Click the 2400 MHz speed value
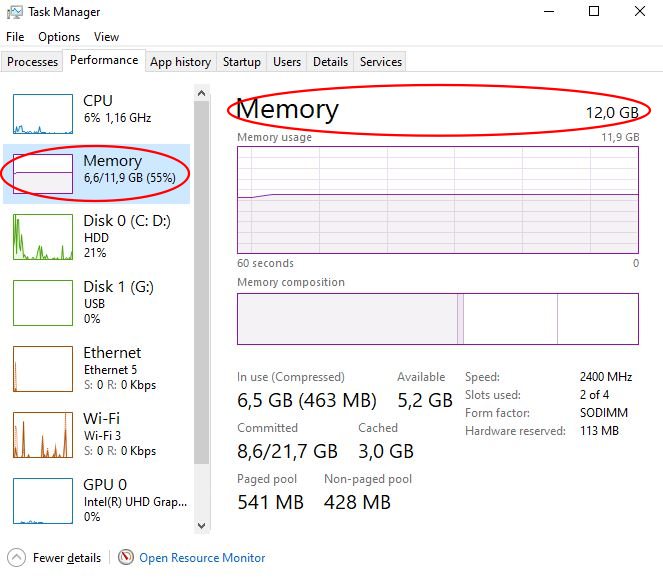The width and height of the screenshot is (663, 578). 606,377
